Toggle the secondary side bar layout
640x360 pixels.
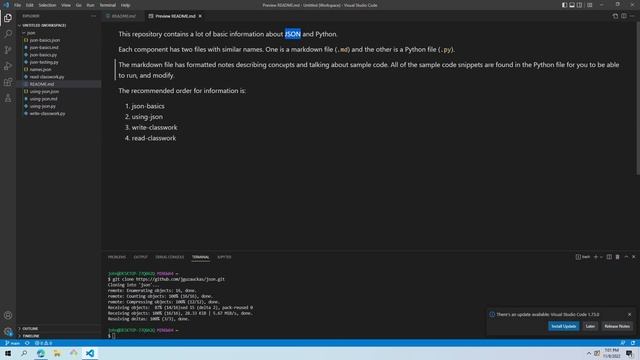coord(580,5)
